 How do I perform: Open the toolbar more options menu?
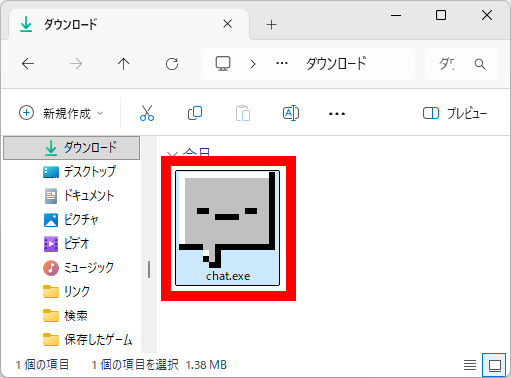coord(337,114)
